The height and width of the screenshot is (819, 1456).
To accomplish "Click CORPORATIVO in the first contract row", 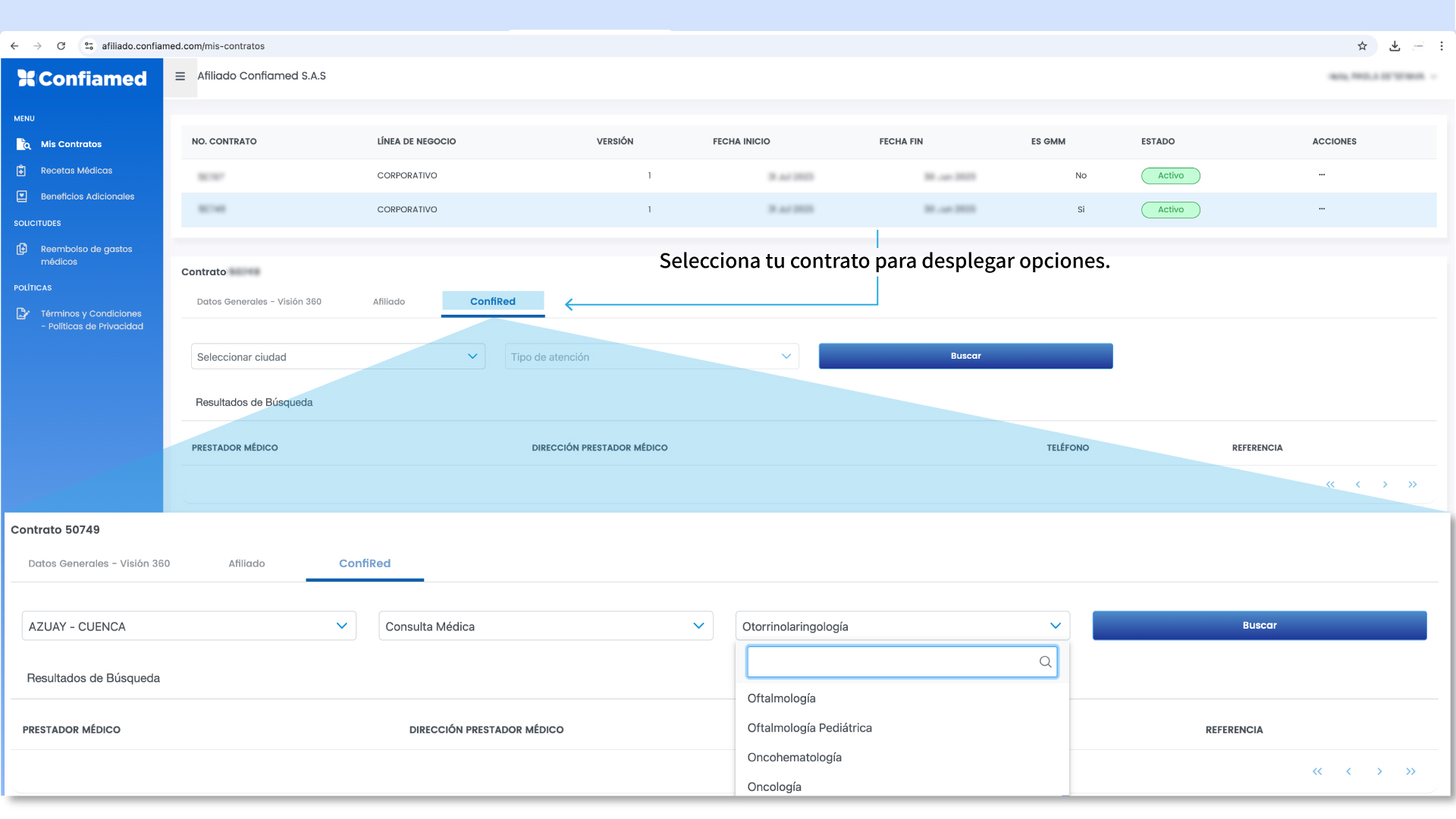I will click(407, 176).
